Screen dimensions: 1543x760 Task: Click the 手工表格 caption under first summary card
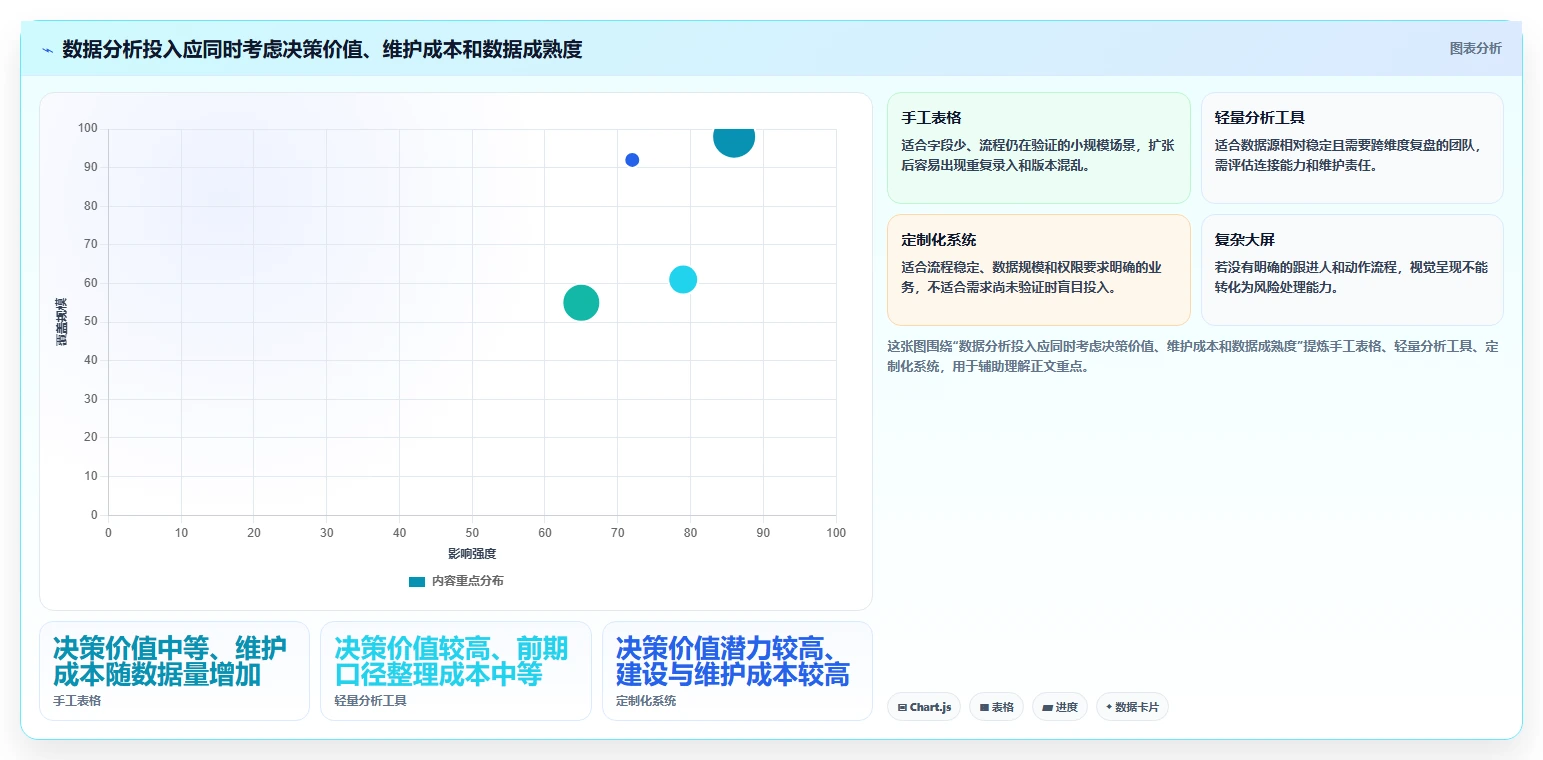tap(77, 701)
